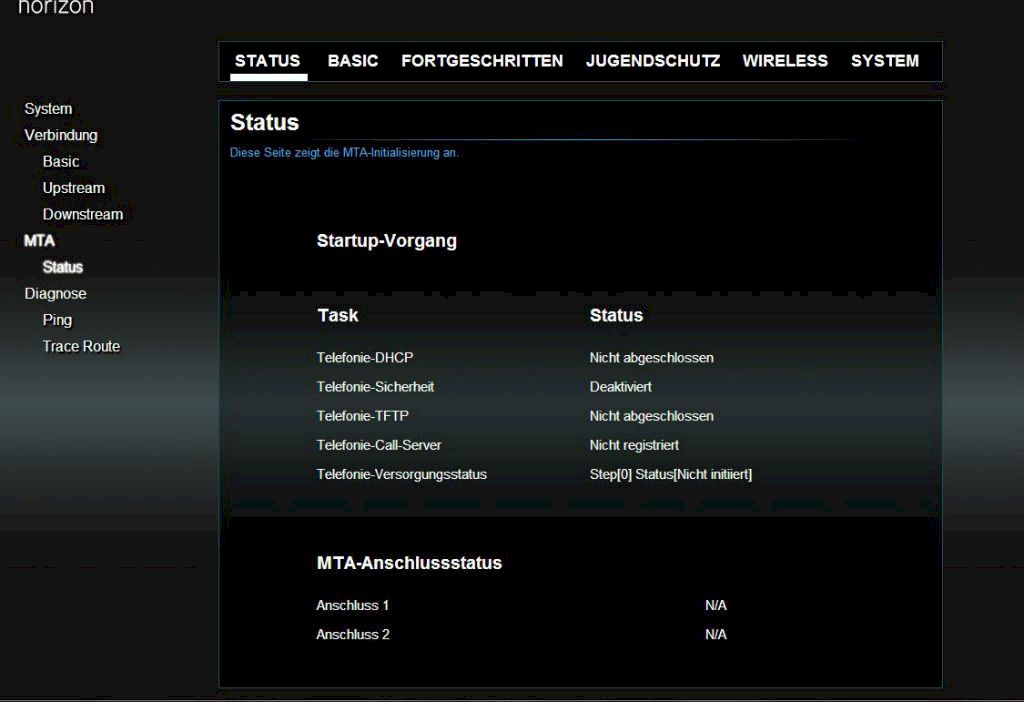Go to the JUGENDSCHUTZ tab

pos(653,61)
